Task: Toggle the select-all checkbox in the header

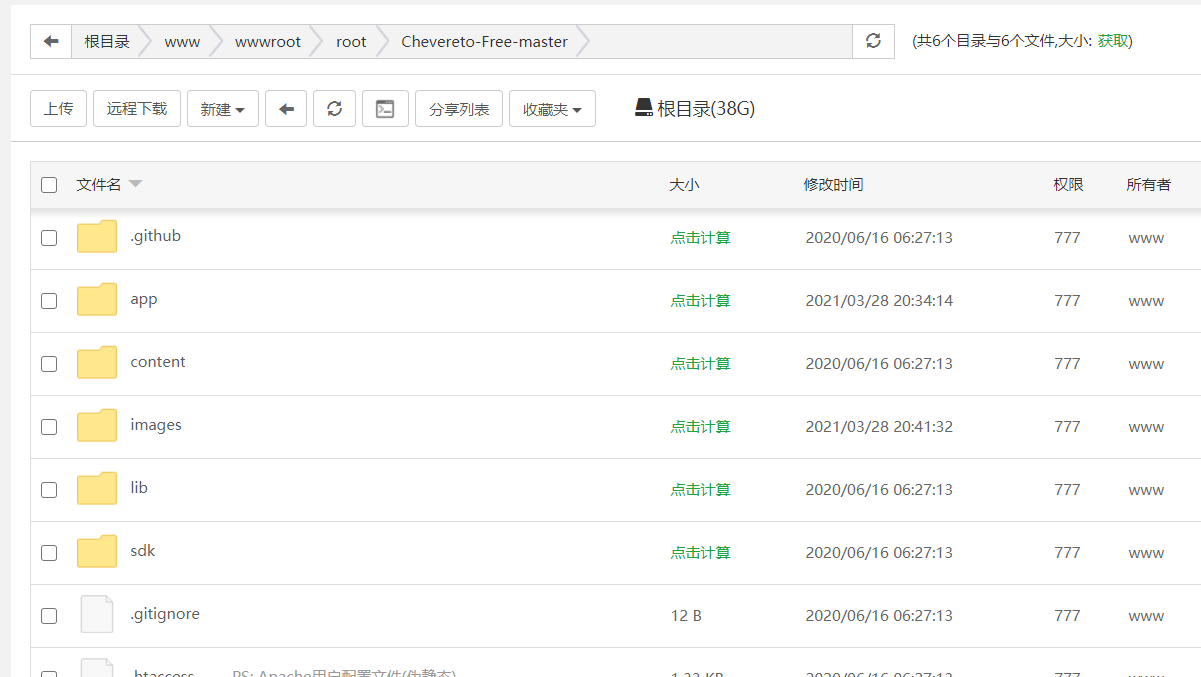Action: [x=49, y=185]
